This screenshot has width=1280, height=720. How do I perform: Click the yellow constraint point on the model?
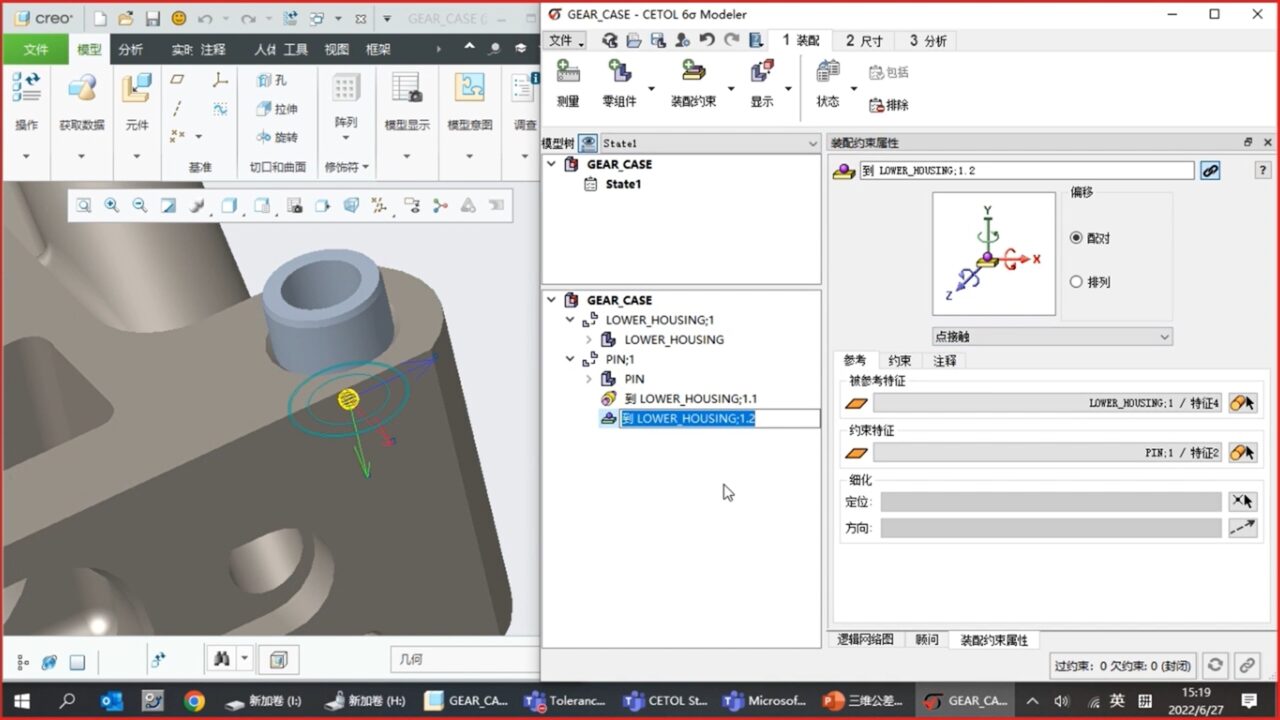click(x=349, y=400)
